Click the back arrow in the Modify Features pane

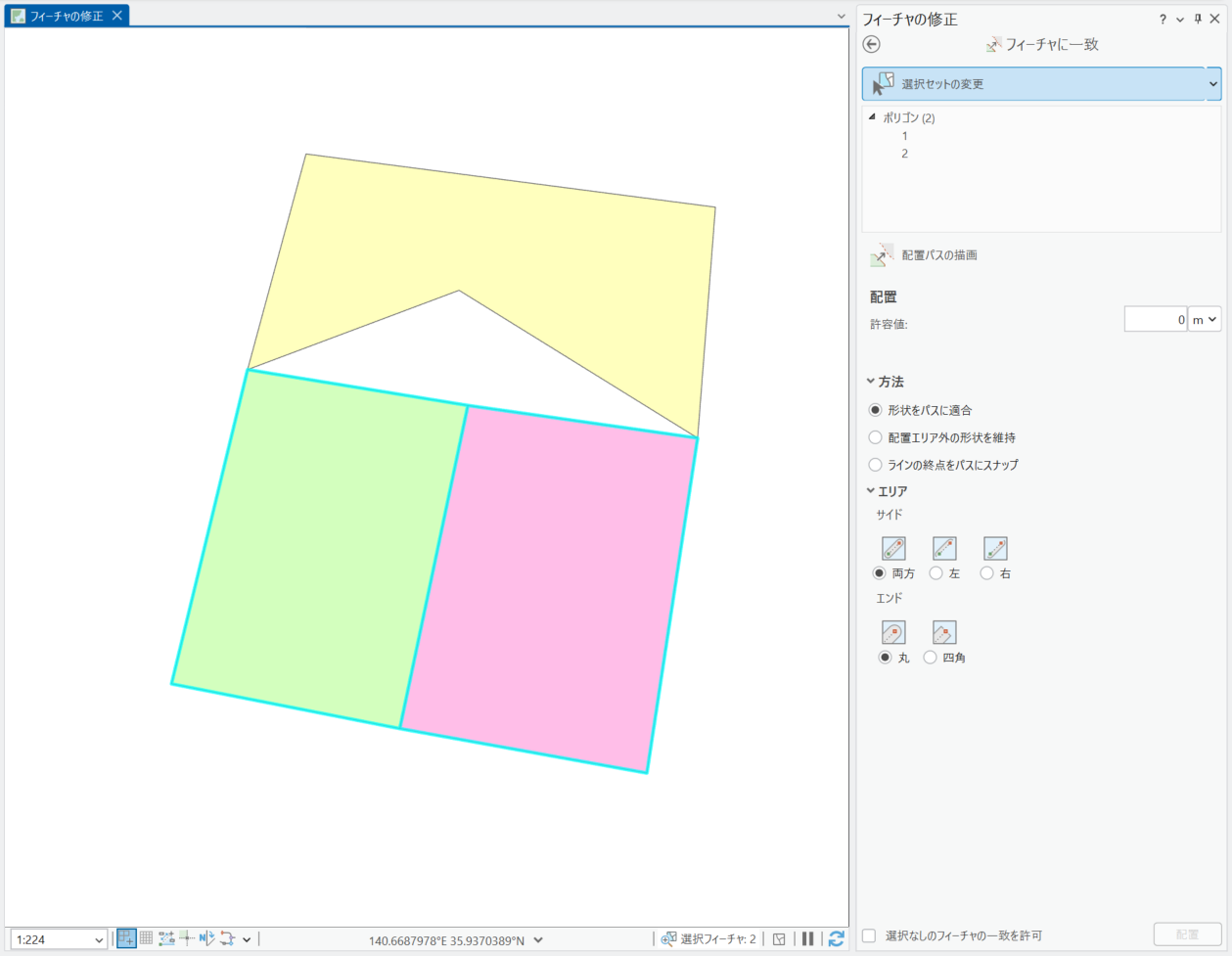[871, 44]
